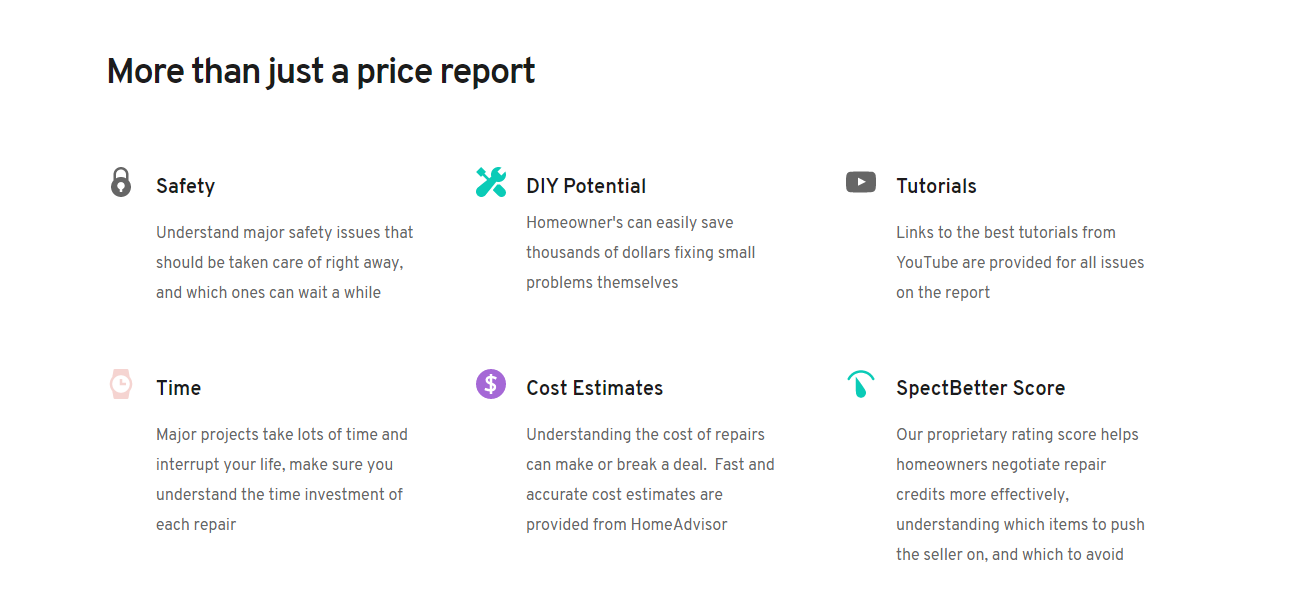The width and height of the screenshot is (1315, 614).
Task: Click the teal gauge SpectBetter icon
Action: click(x=860, y=384)
